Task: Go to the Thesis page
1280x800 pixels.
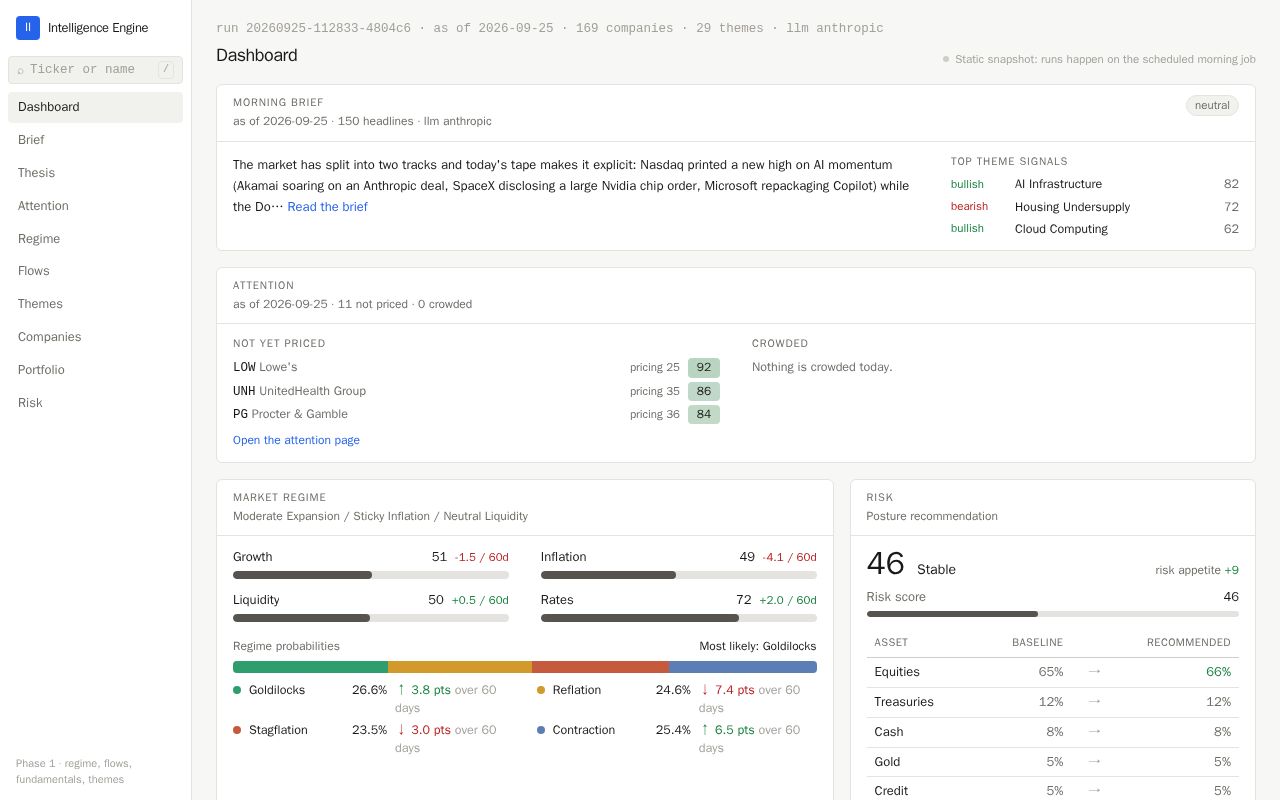Action: click(x=95, y=173)
